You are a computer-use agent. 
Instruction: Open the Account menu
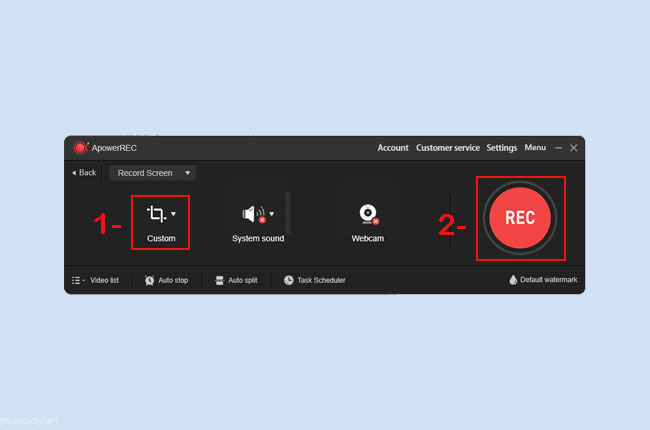pos(393,148)
